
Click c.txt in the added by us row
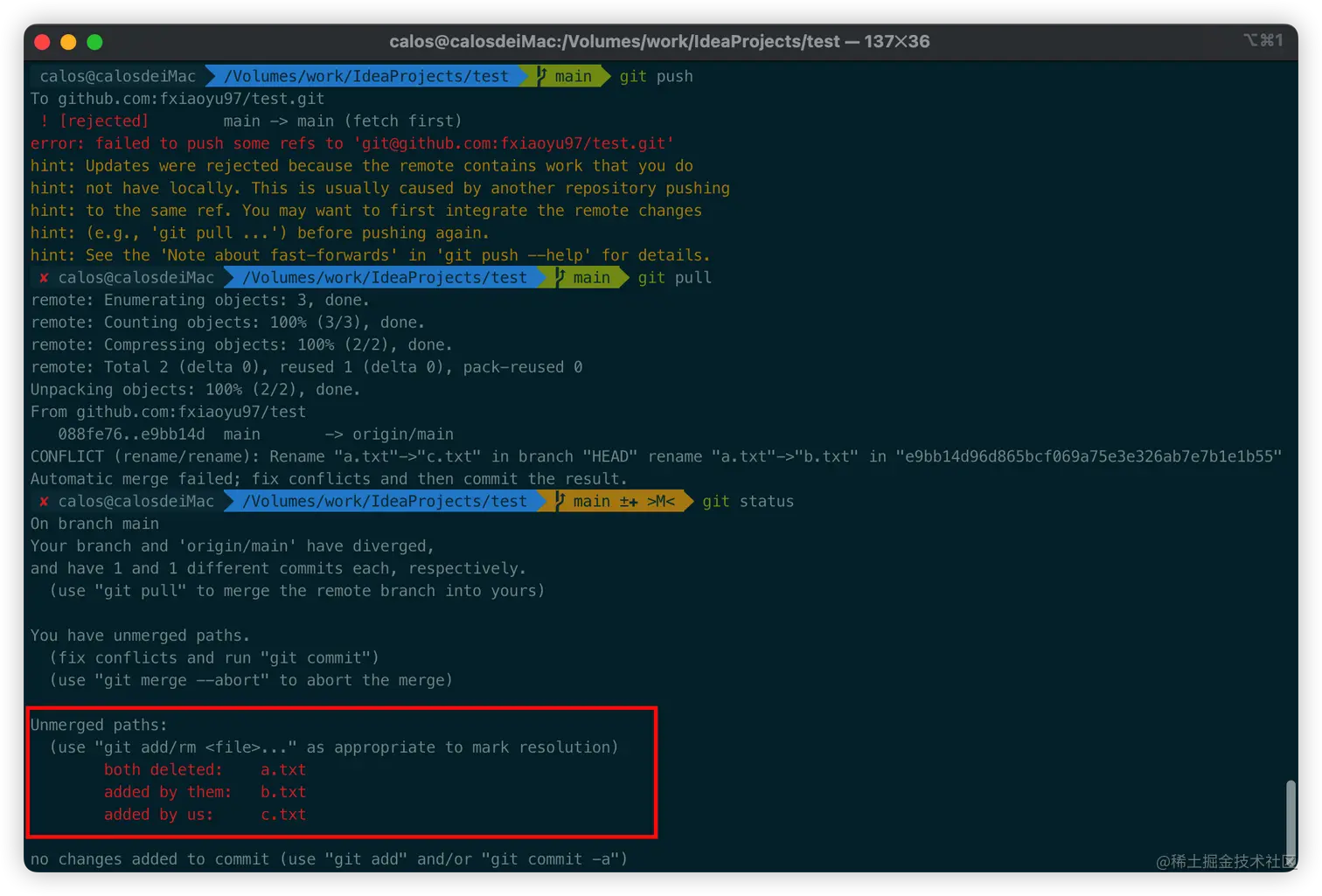(283, 815)
